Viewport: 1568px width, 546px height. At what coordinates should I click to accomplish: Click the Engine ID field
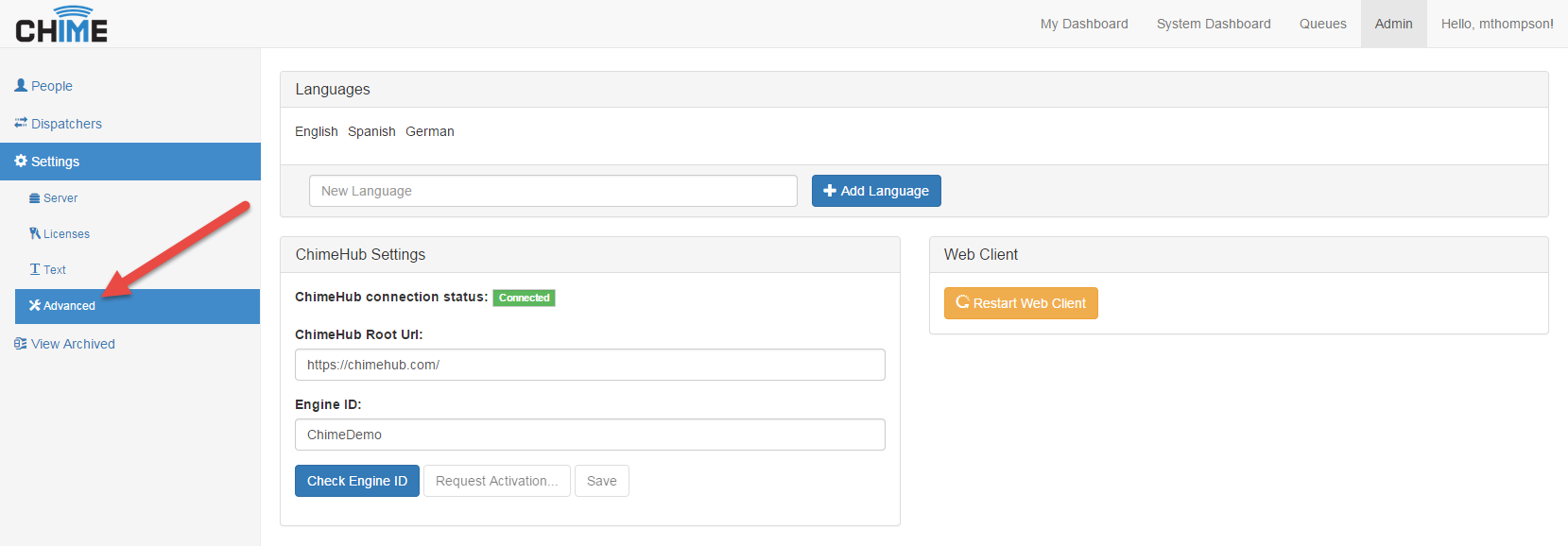tap(590, 435)
